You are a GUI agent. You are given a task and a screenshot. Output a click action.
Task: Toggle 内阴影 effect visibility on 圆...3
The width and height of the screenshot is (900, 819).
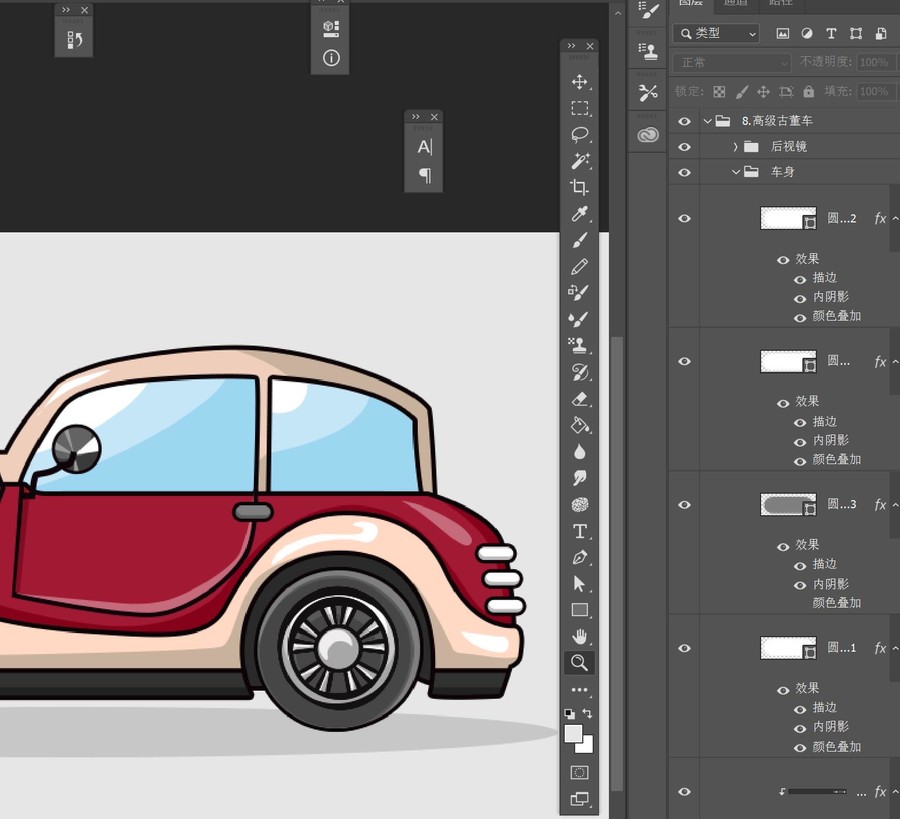coord(800,585)
